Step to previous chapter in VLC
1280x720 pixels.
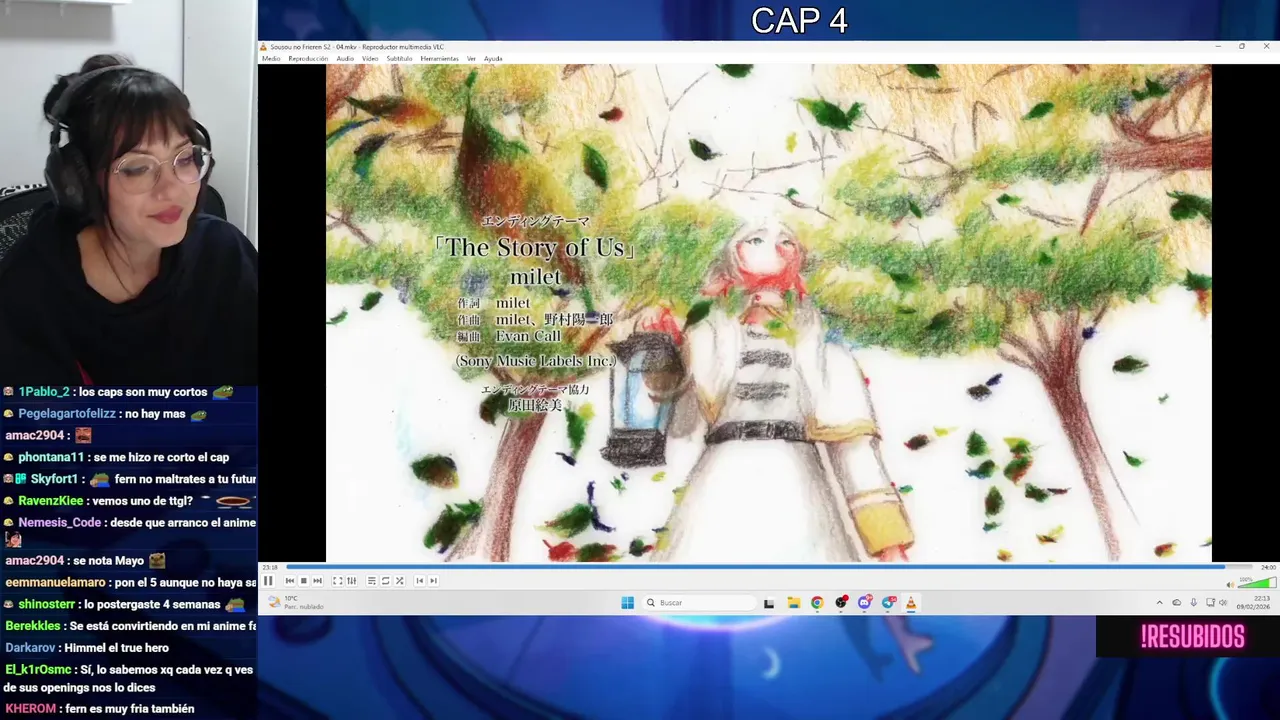pyautogui.click(x=420, y=581)
